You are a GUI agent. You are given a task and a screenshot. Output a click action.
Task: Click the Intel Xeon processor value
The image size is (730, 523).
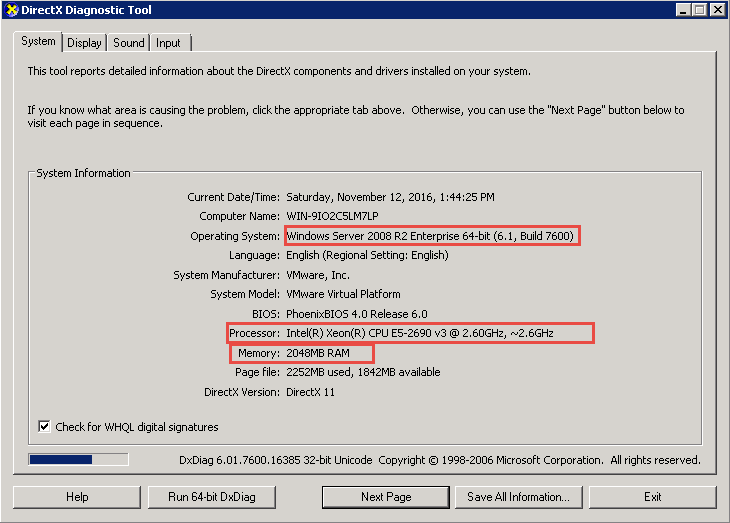pos(419,333)
